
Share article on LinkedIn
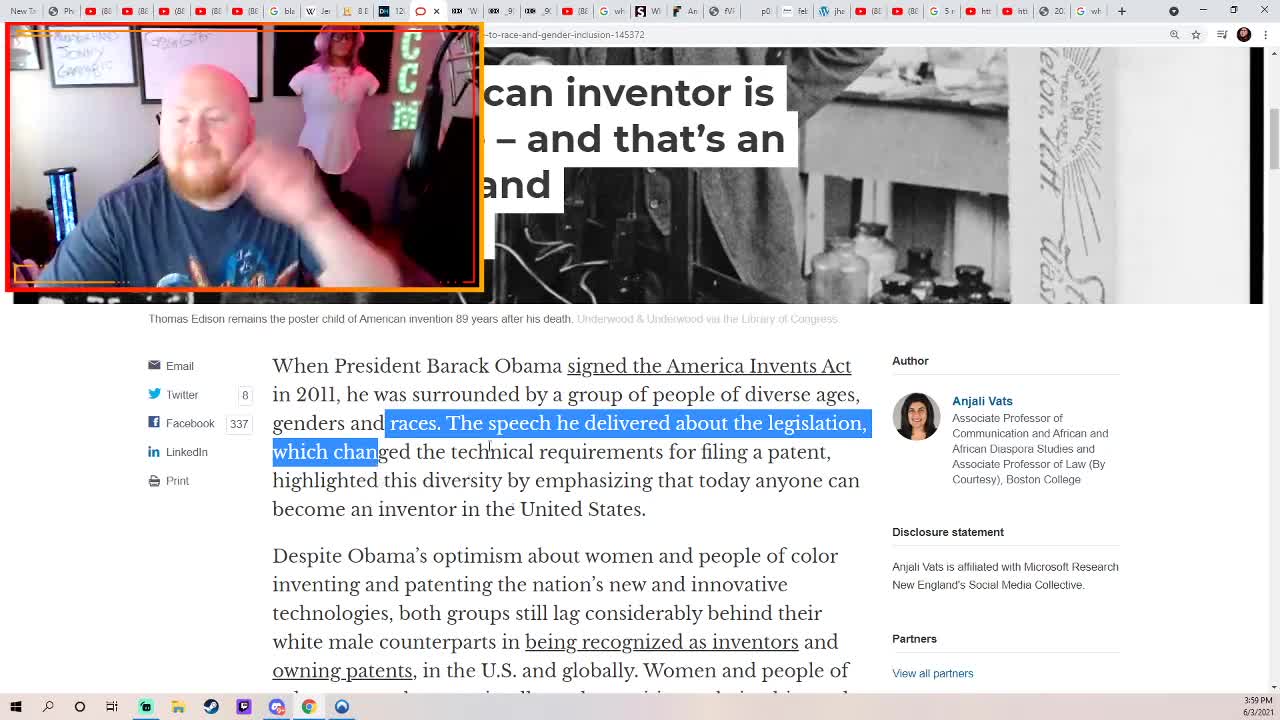point(178,452)
